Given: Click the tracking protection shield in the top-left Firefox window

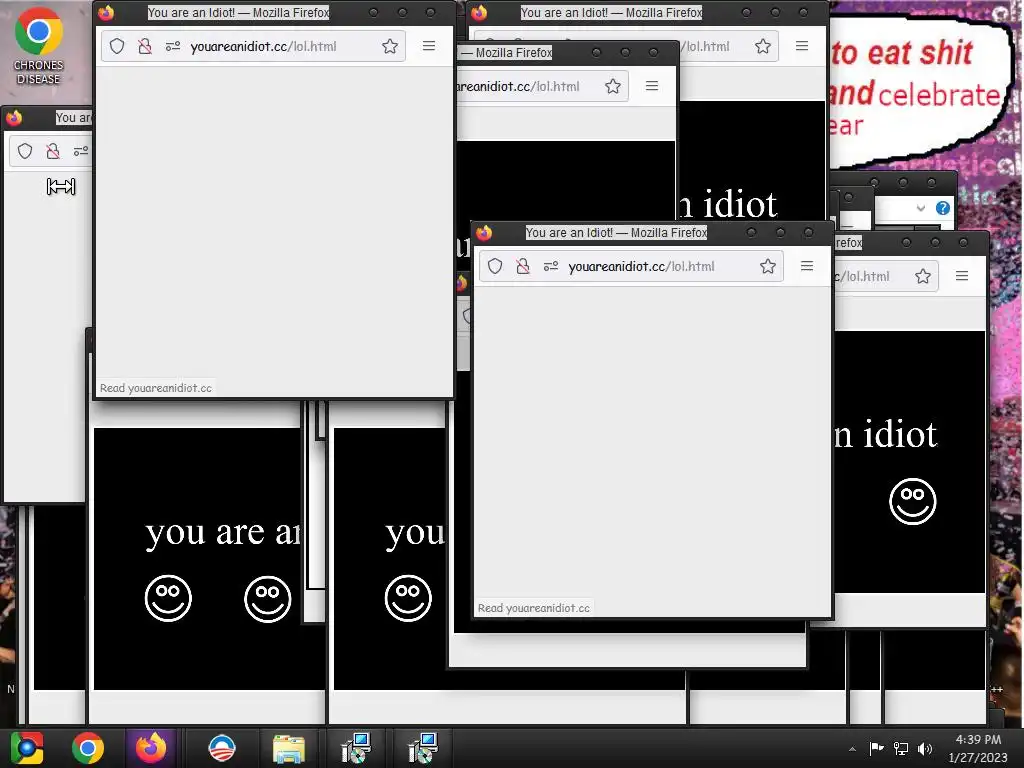Looking at the screenshot, I should click(x=117, y=46).
